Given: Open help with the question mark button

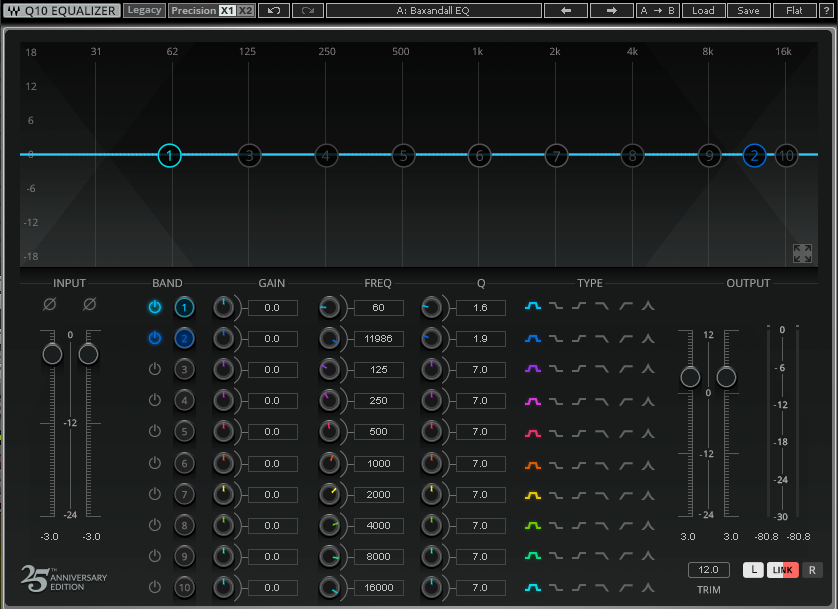Looking at the screenshot, I should [826, 10].
